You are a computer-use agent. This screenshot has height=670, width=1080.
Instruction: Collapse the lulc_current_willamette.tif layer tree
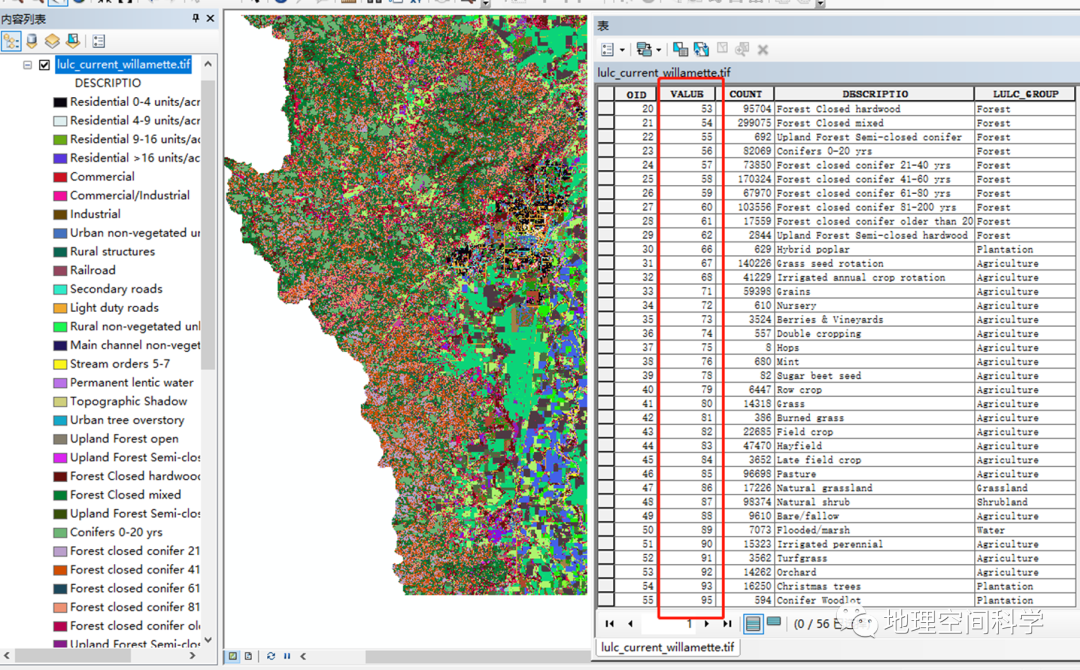28,65
